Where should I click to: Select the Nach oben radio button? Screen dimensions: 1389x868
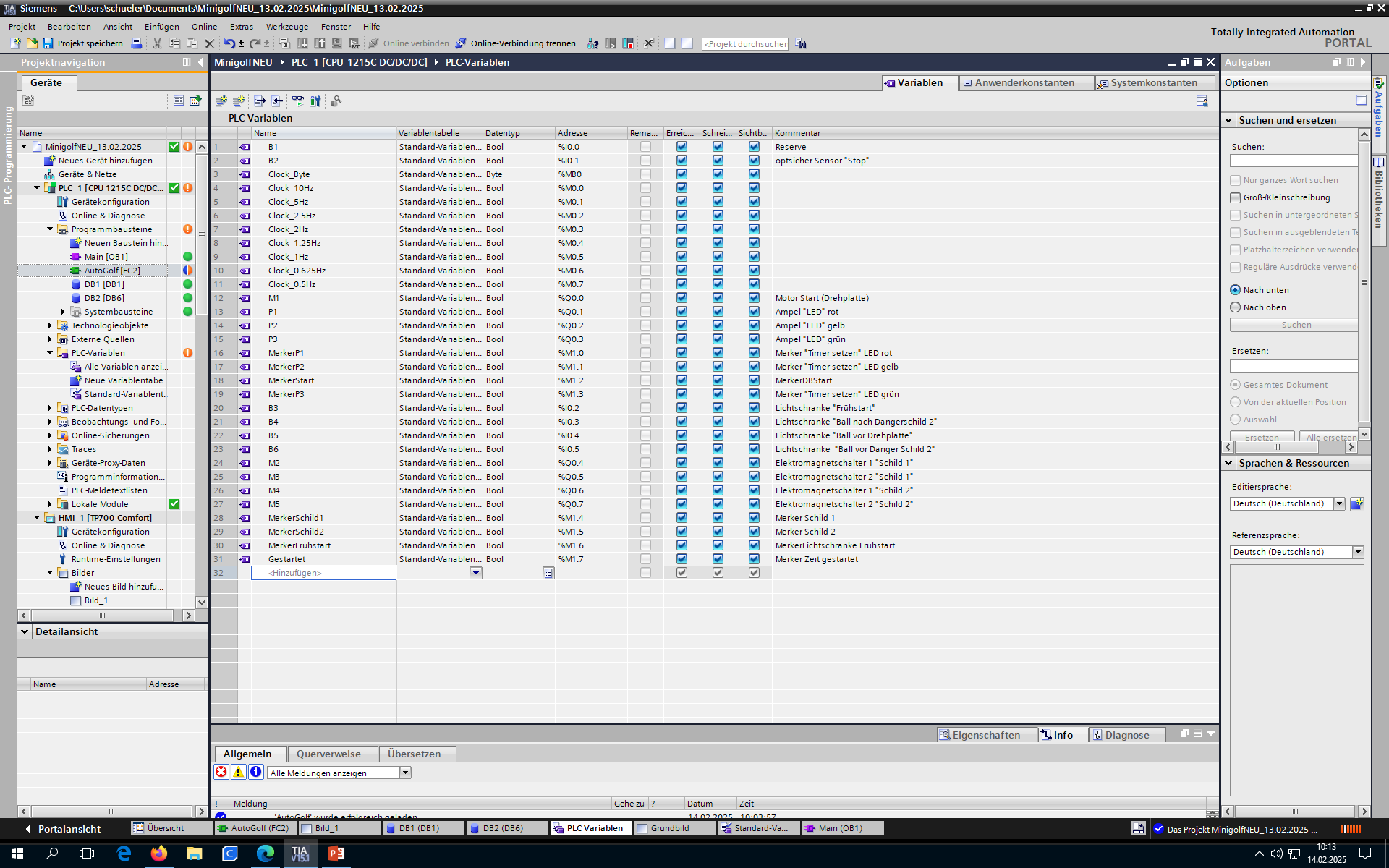click(x=1236, y=307)
